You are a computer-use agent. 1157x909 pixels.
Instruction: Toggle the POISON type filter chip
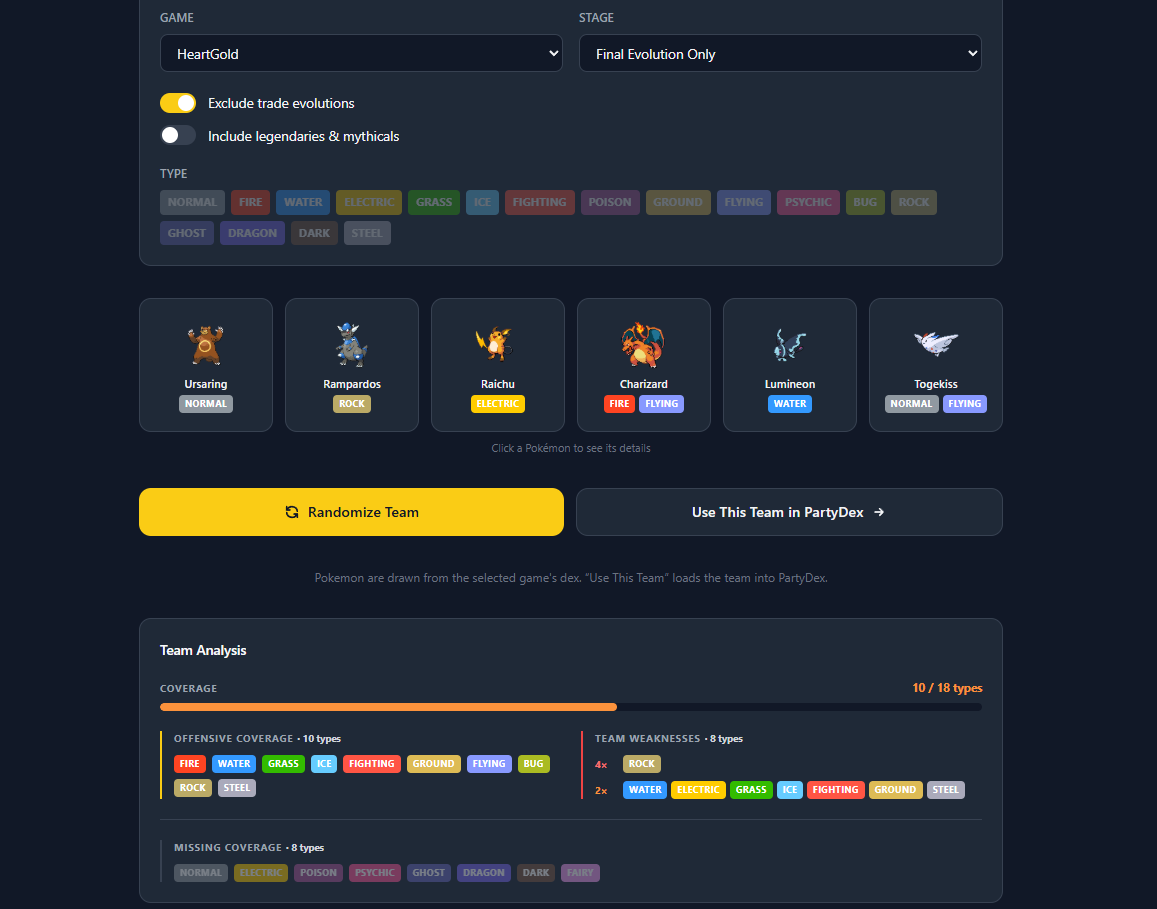pos(610,202)
